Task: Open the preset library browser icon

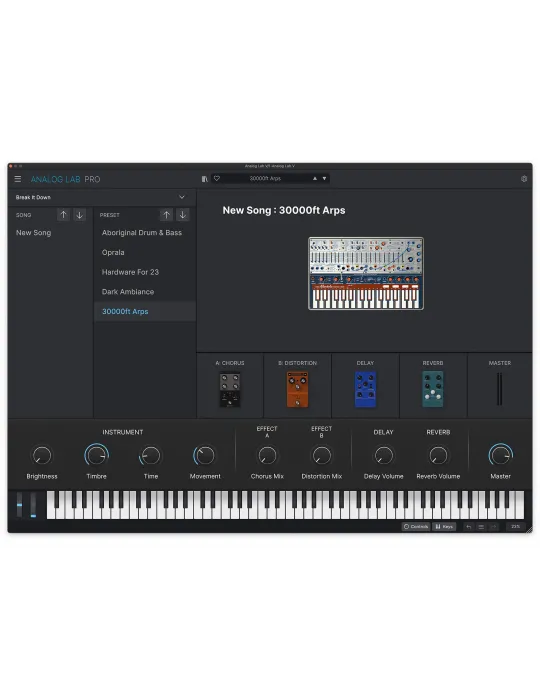Action: pos(204,179)
